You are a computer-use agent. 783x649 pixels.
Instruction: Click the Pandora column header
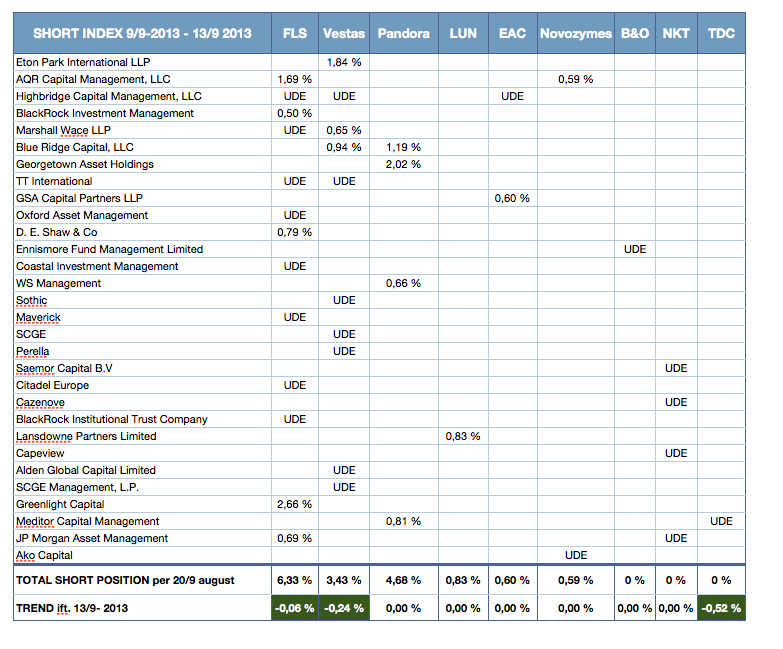pyautogui.click(x=403, y=33)
